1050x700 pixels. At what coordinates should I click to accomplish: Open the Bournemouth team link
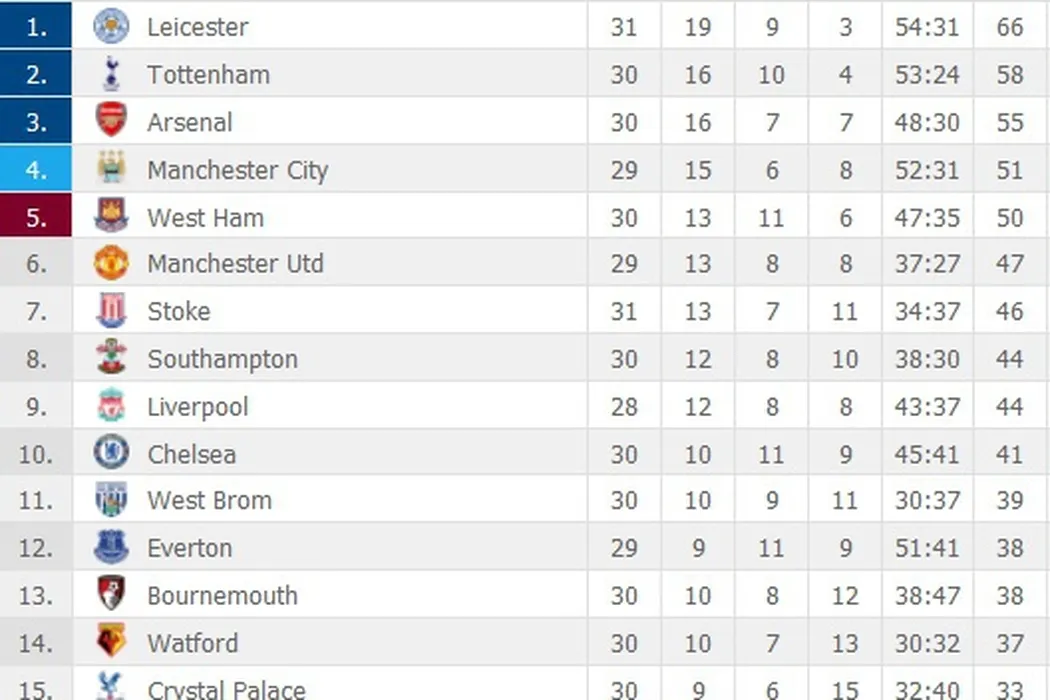point(222,595)
